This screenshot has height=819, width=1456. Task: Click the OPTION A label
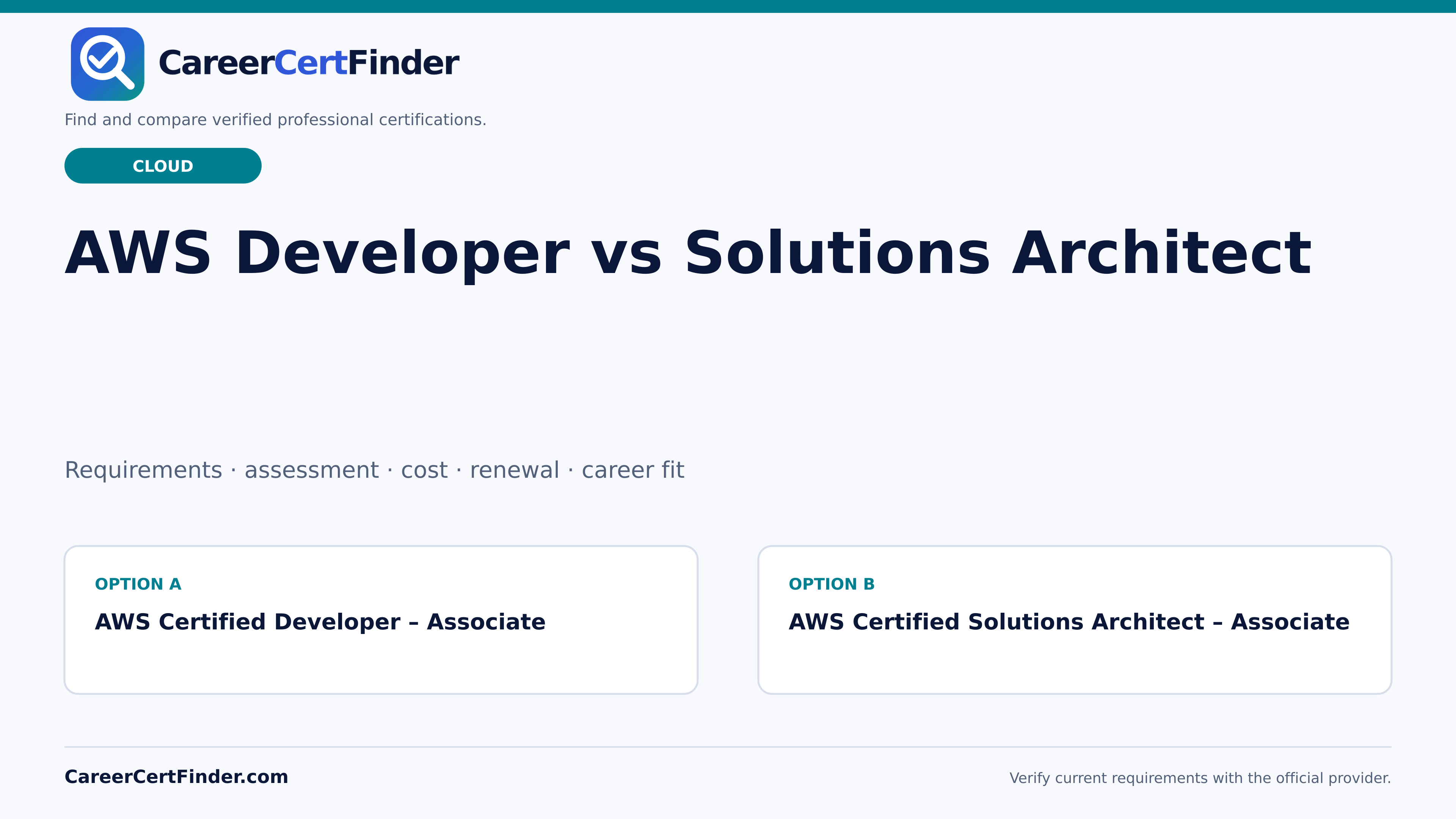[138, 584]
